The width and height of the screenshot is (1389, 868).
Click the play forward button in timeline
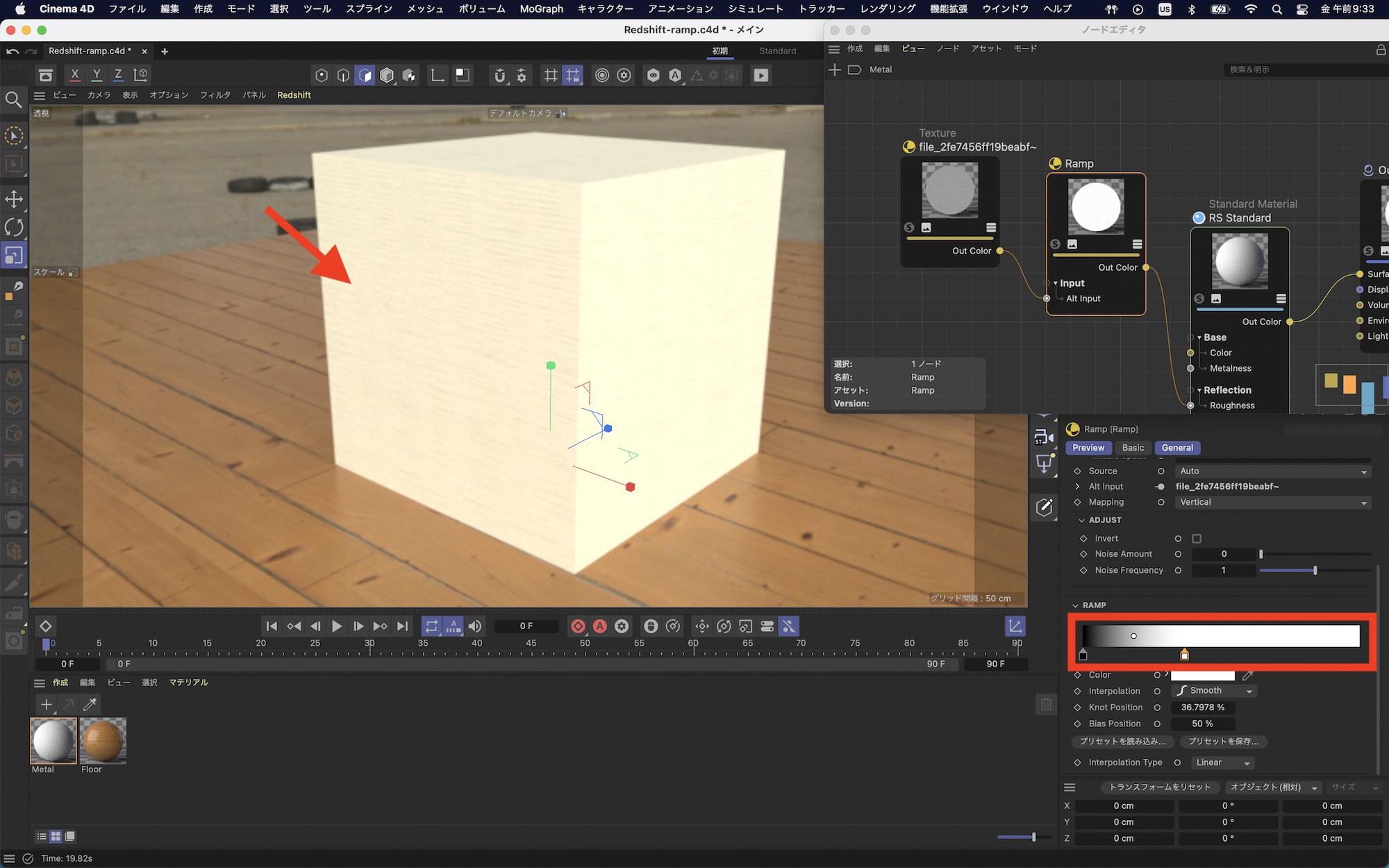(337, 626)
